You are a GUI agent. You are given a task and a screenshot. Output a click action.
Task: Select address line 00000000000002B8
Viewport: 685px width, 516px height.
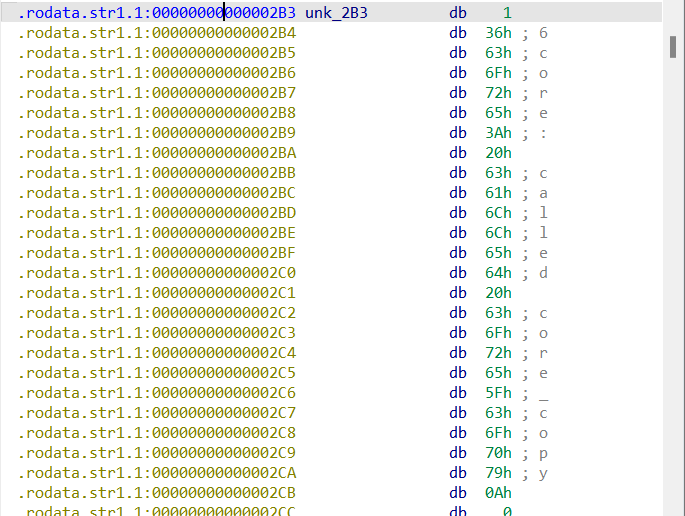pos(157,113)
